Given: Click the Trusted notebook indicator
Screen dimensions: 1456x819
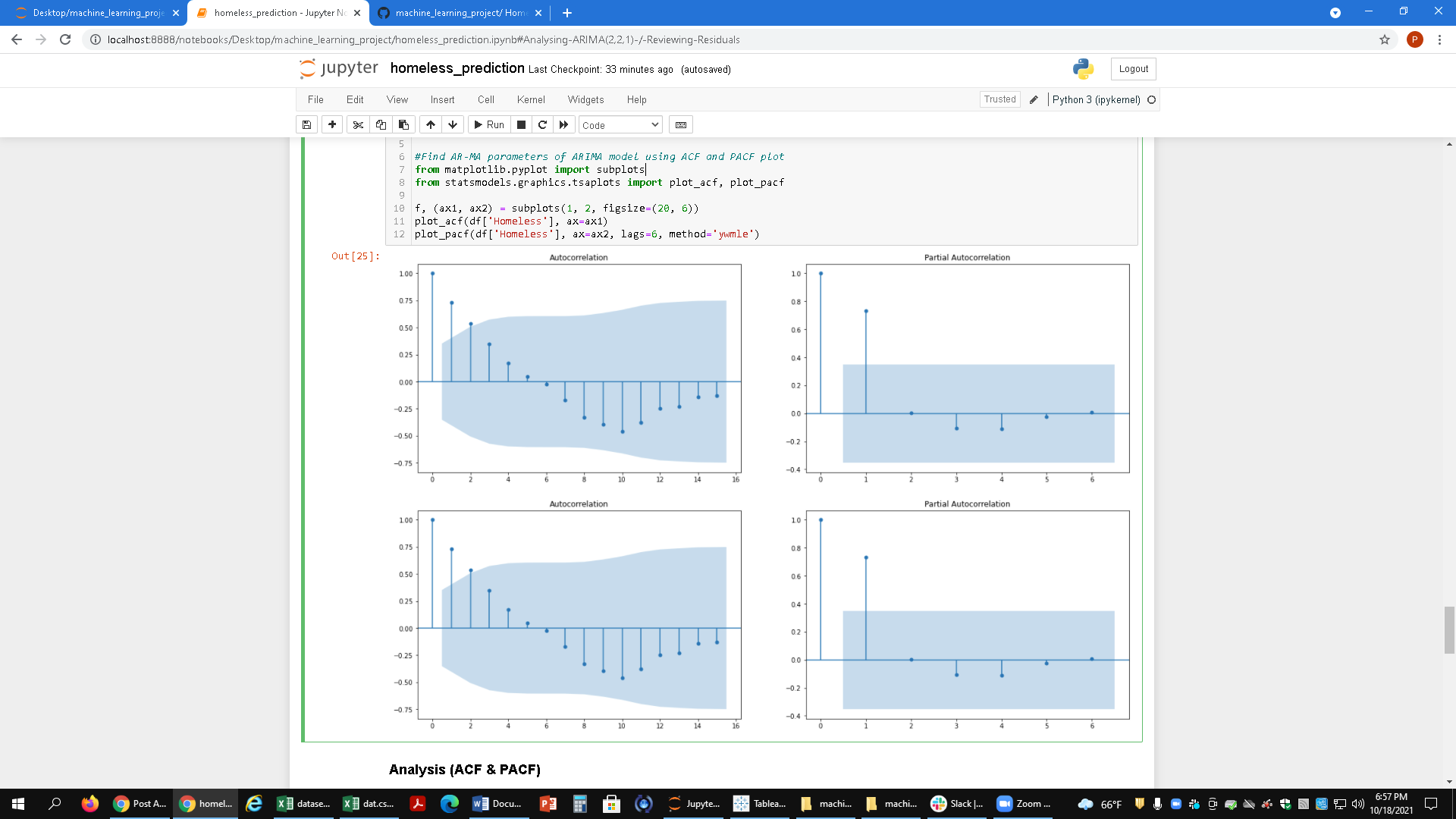Looking at the screenshot, I should (999, 99).
